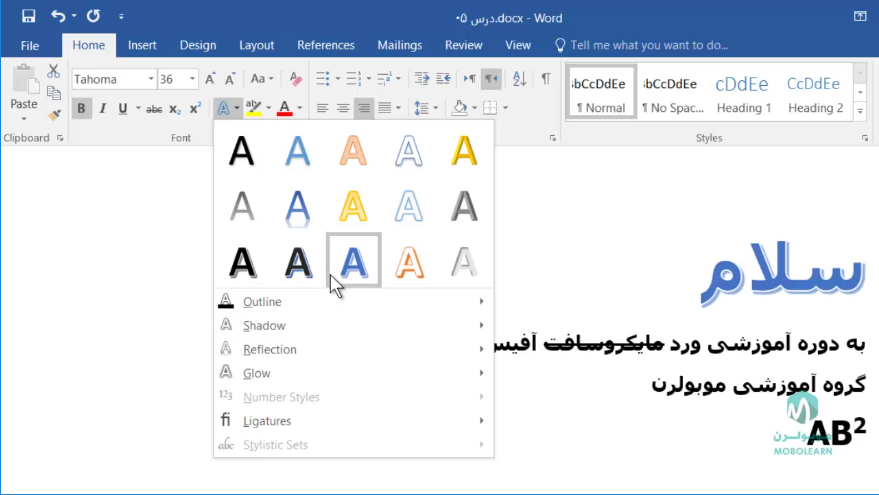Open the font name dropdown for Tahoma
The width and height of the screenshot is (879, 495).
[x=151, y=79]
